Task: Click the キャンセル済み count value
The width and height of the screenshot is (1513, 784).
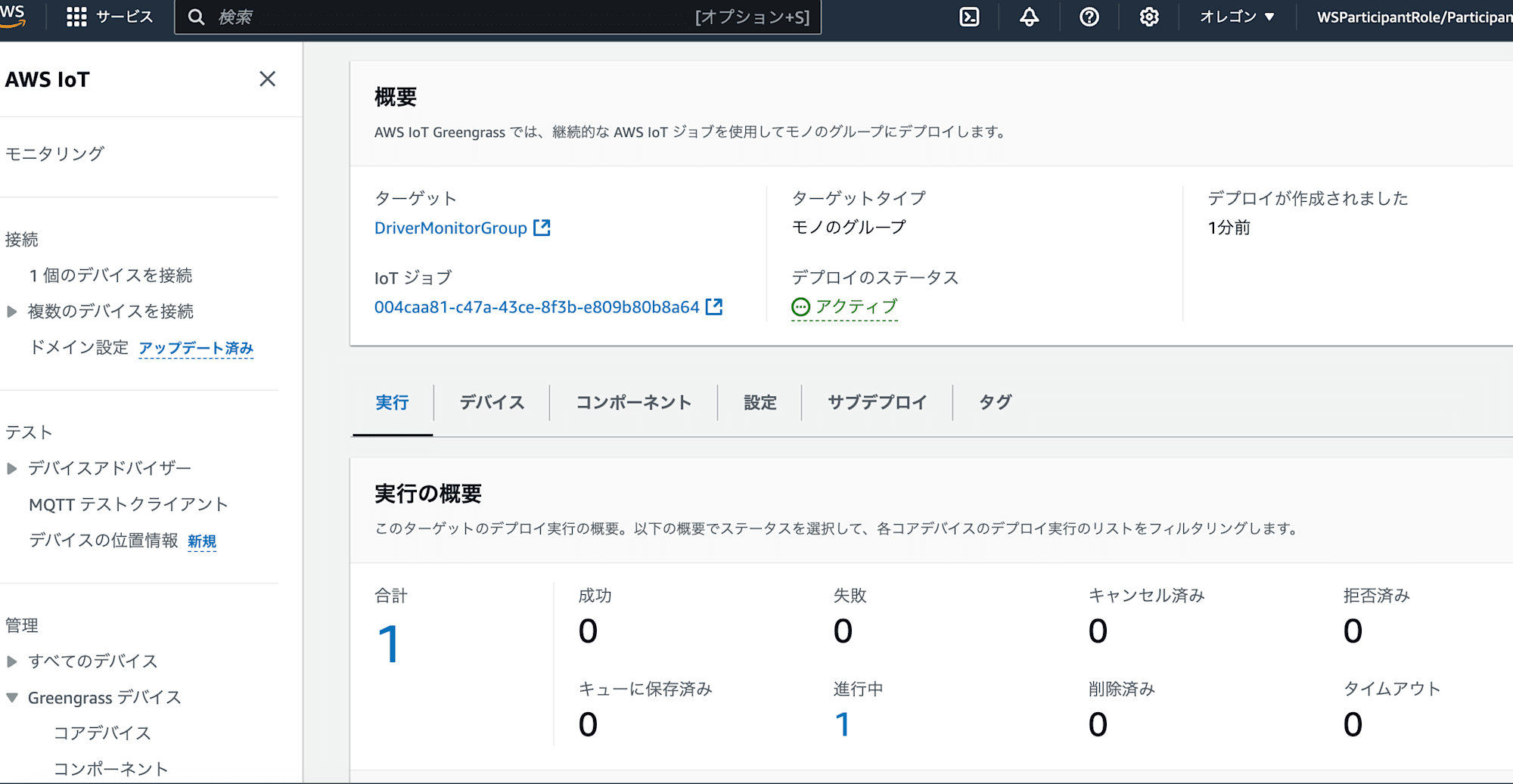Action: point(1098,631)
